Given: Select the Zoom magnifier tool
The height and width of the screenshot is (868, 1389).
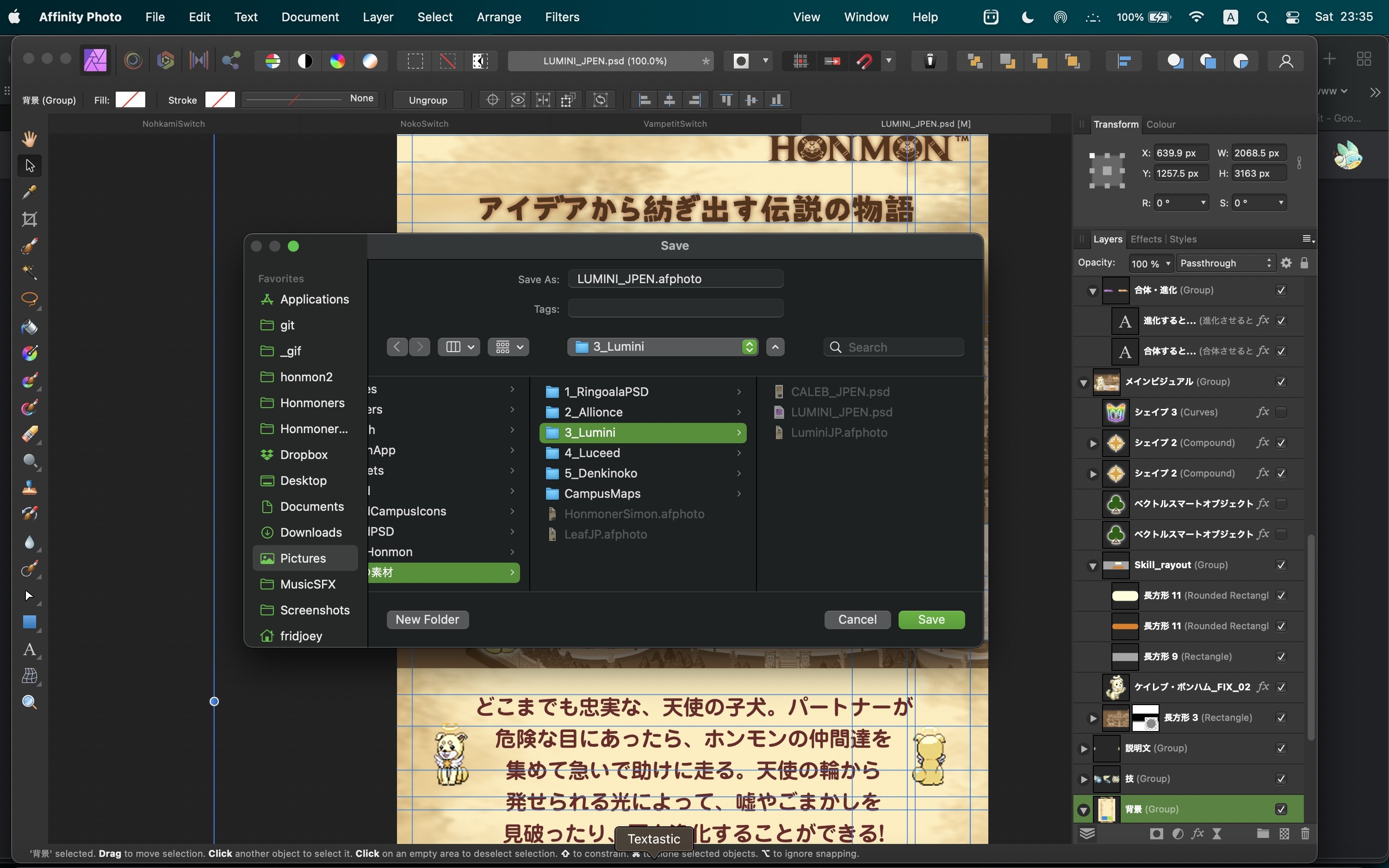Looking at the screenshot, I should tap(29, 702).
